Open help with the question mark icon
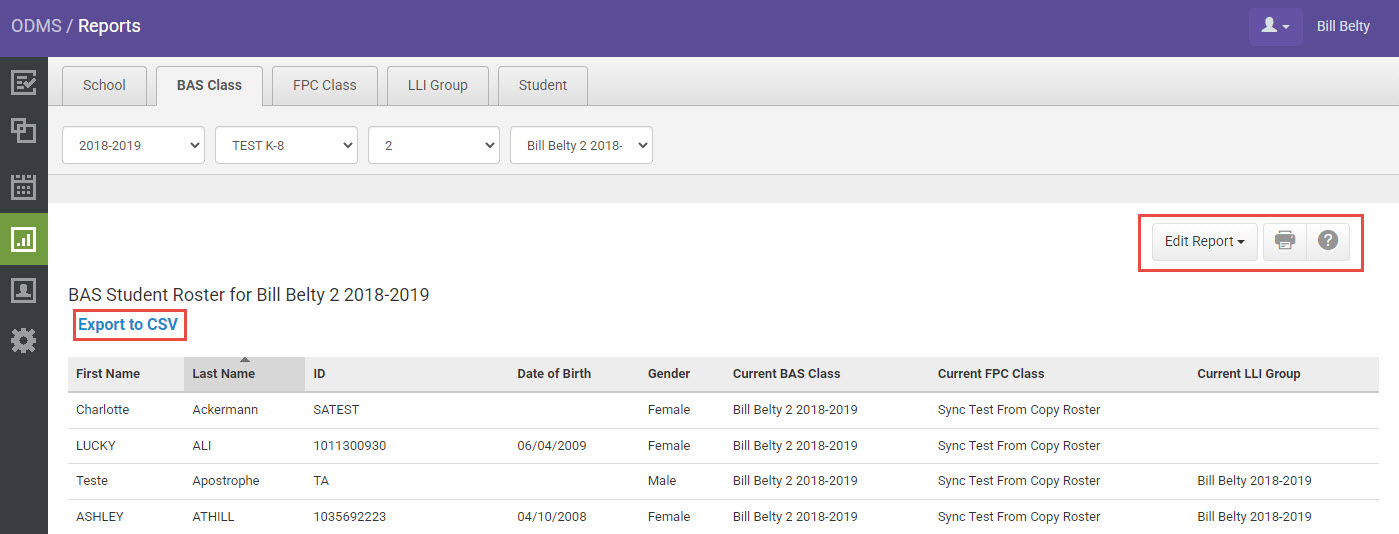This screenshot has width=1399, height=534. click(1328, 241)
